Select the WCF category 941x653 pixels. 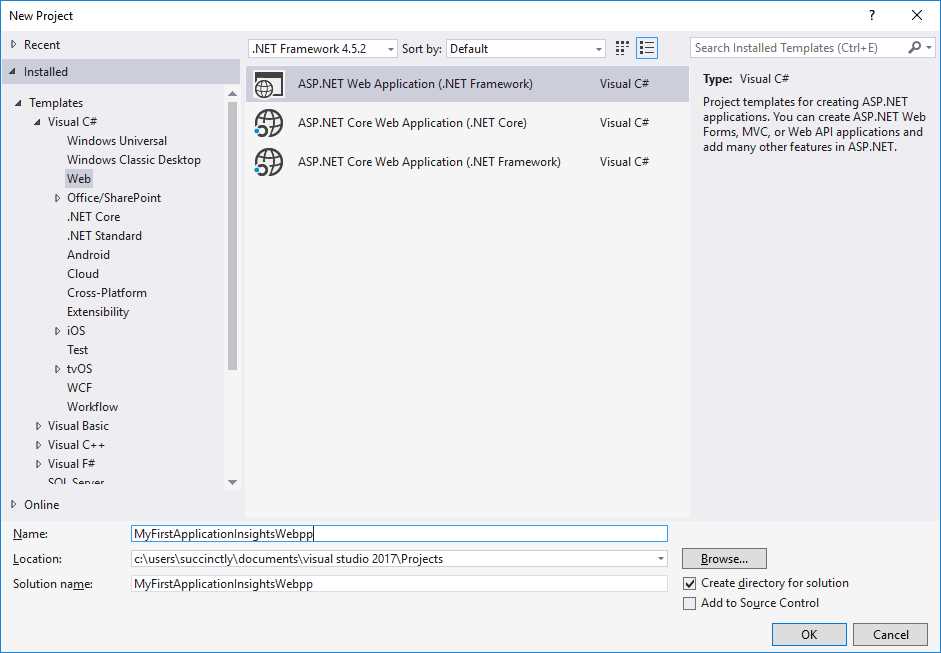tap(79, 388)
